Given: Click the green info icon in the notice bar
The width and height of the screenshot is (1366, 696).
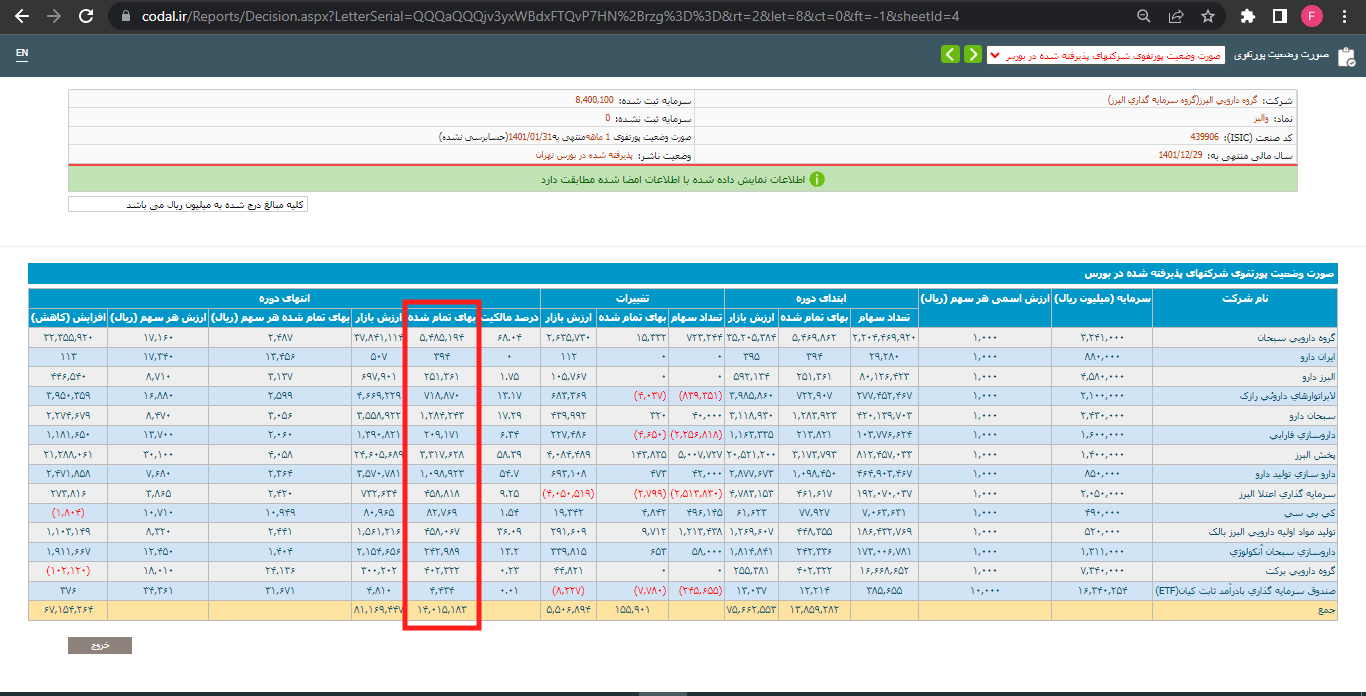Looking at the screenshot, I should click(x=817, y=180).
